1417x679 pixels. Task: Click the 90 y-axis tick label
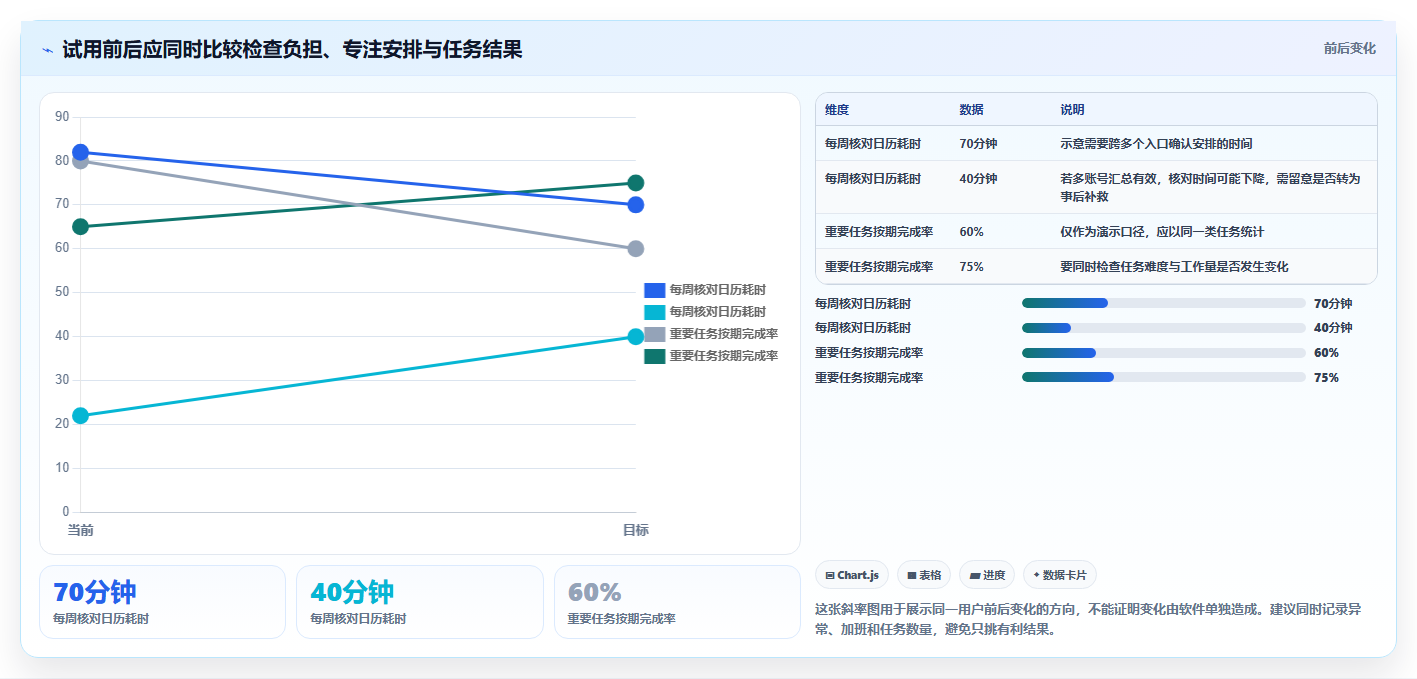pos(62,117)
